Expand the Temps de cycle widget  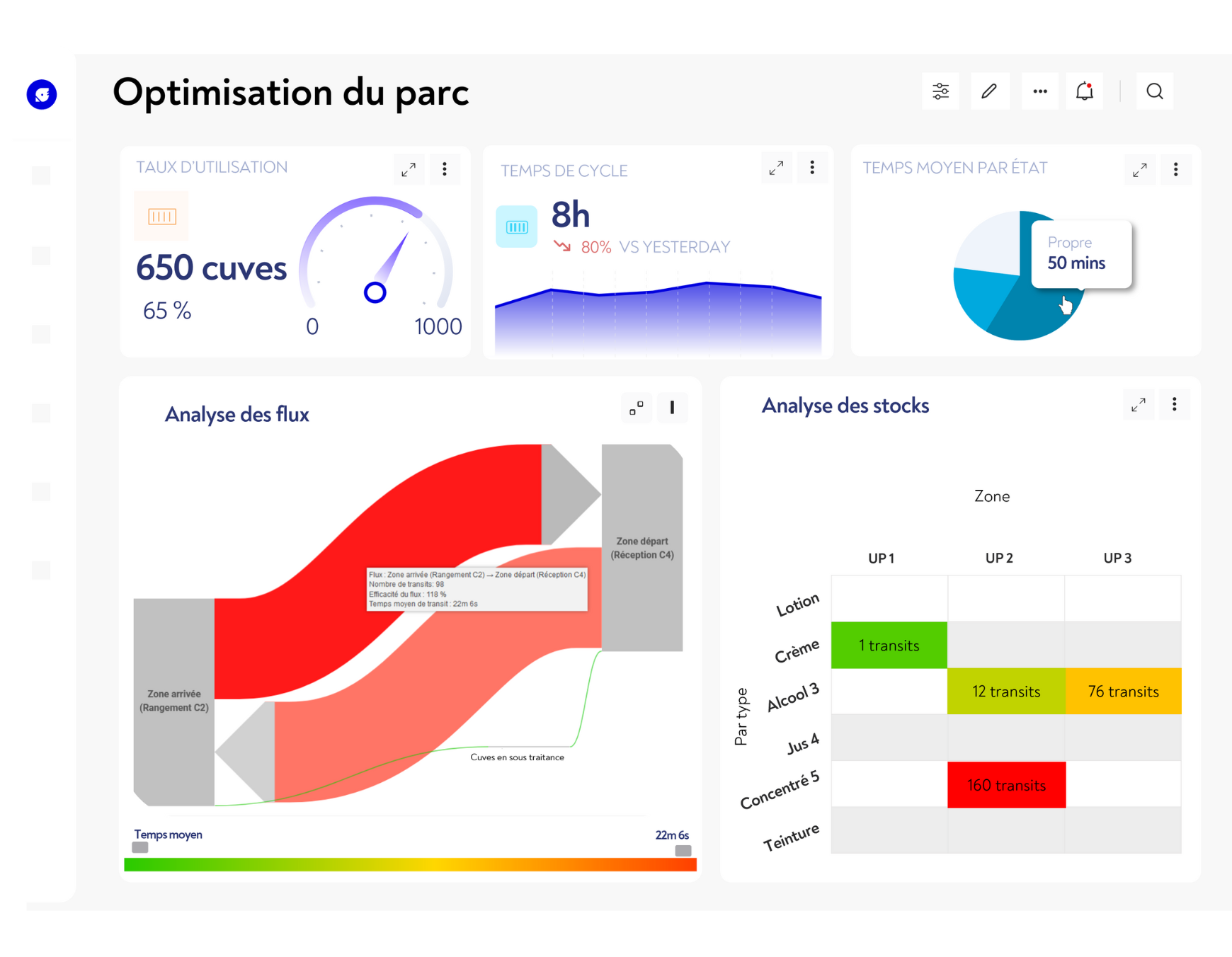[776, 168]
